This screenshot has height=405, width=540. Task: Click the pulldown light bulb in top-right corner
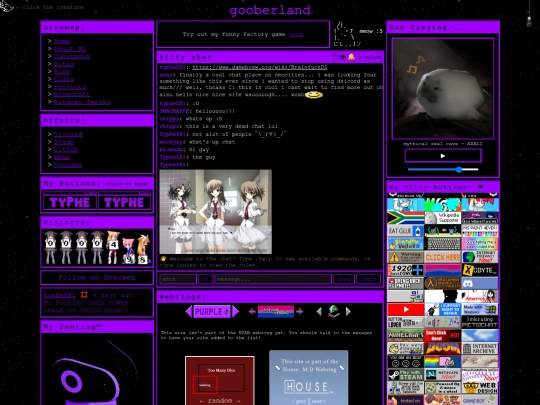(x=529, y=21)
